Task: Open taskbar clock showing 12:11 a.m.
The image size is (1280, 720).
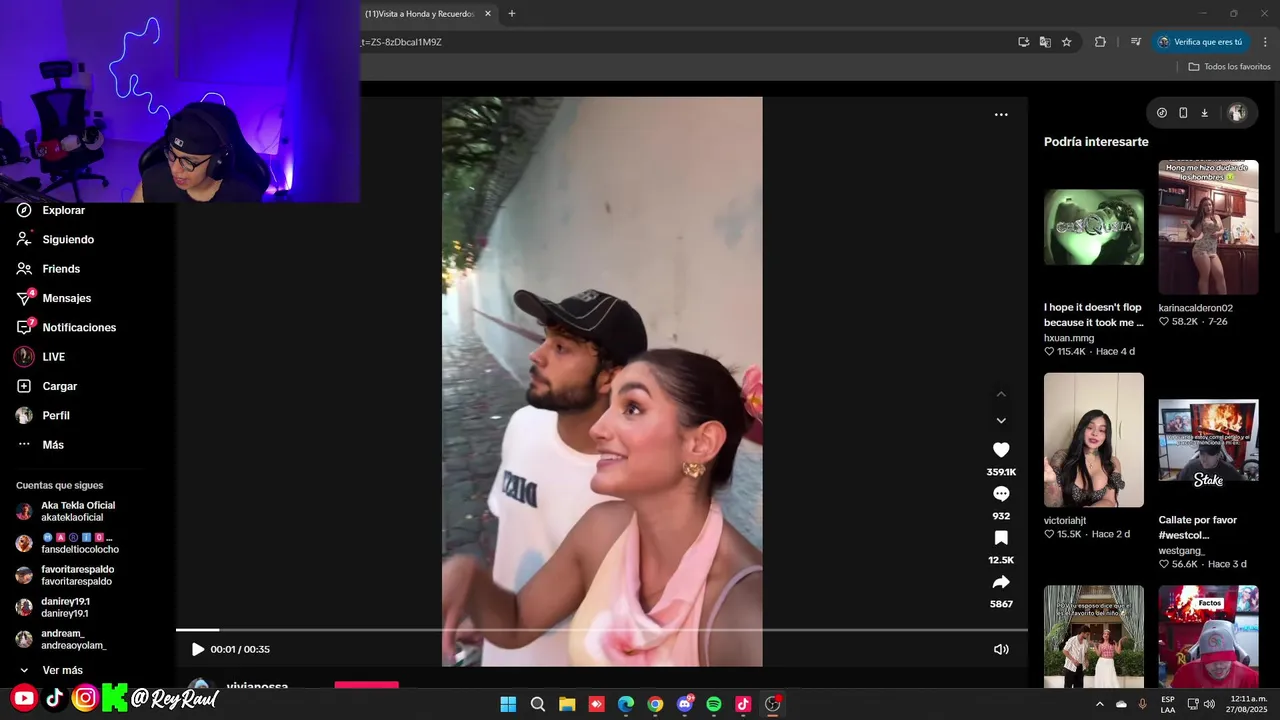Action: [x=1248, y=704]
